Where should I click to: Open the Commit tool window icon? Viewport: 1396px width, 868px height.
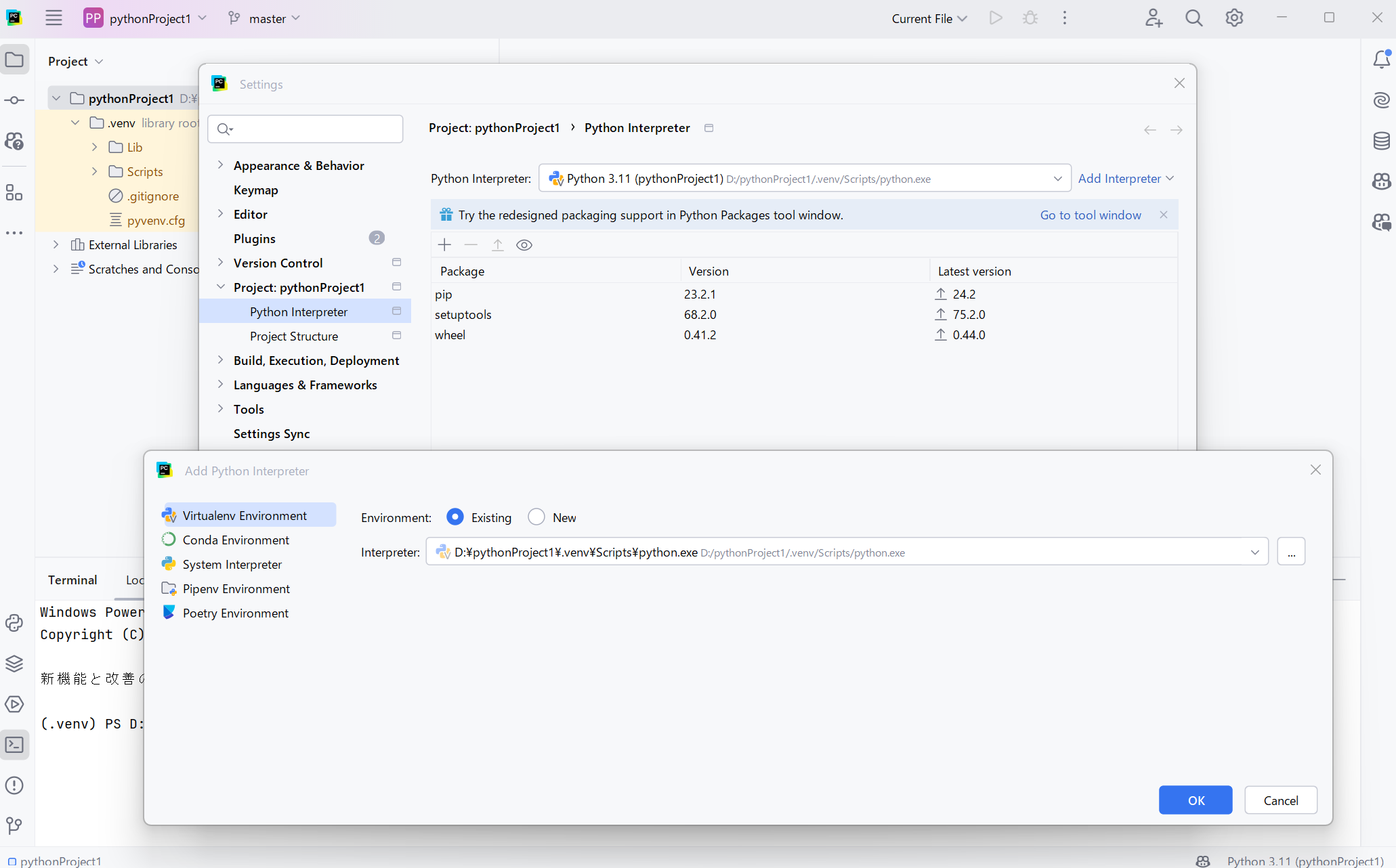[14, 100]
